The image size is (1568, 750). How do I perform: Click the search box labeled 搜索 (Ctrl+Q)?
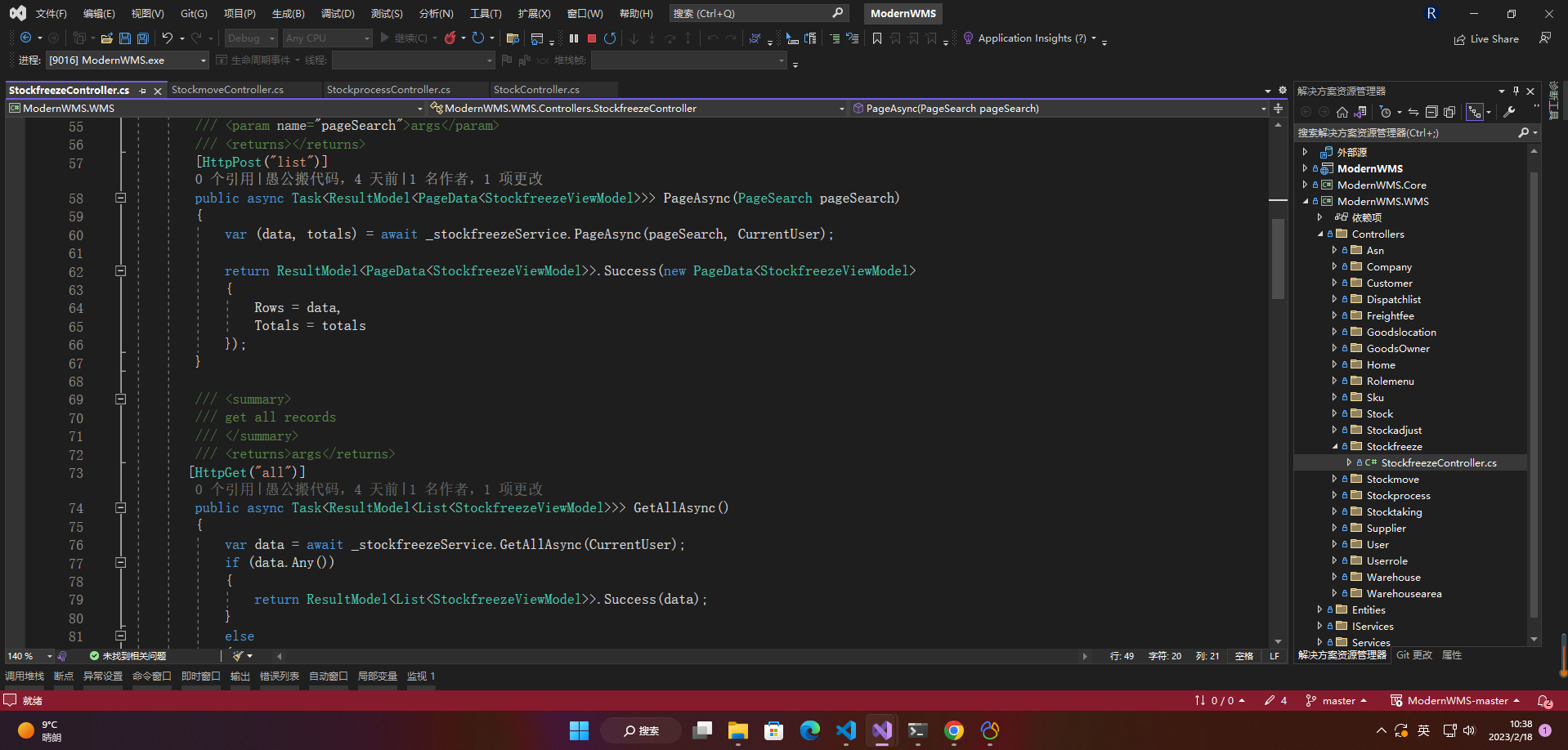758,14
